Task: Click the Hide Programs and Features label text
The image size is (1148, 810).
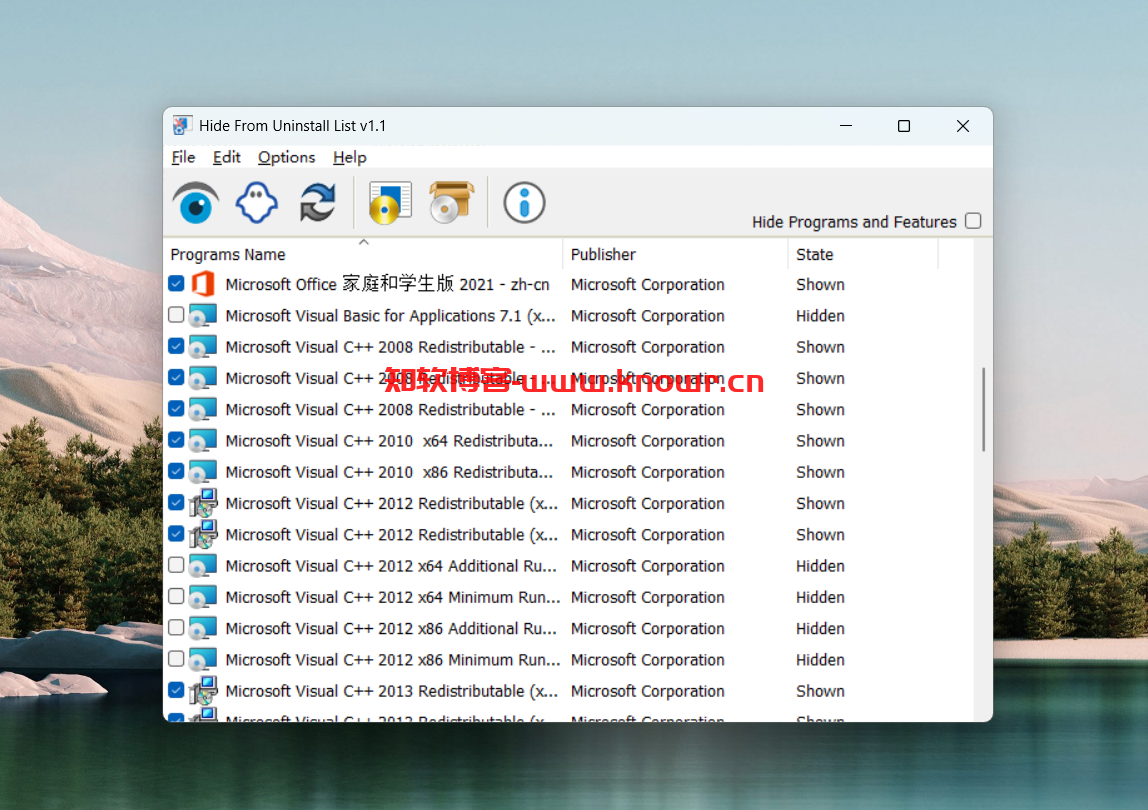Action: pyautogui.click(x=854, y=222)
